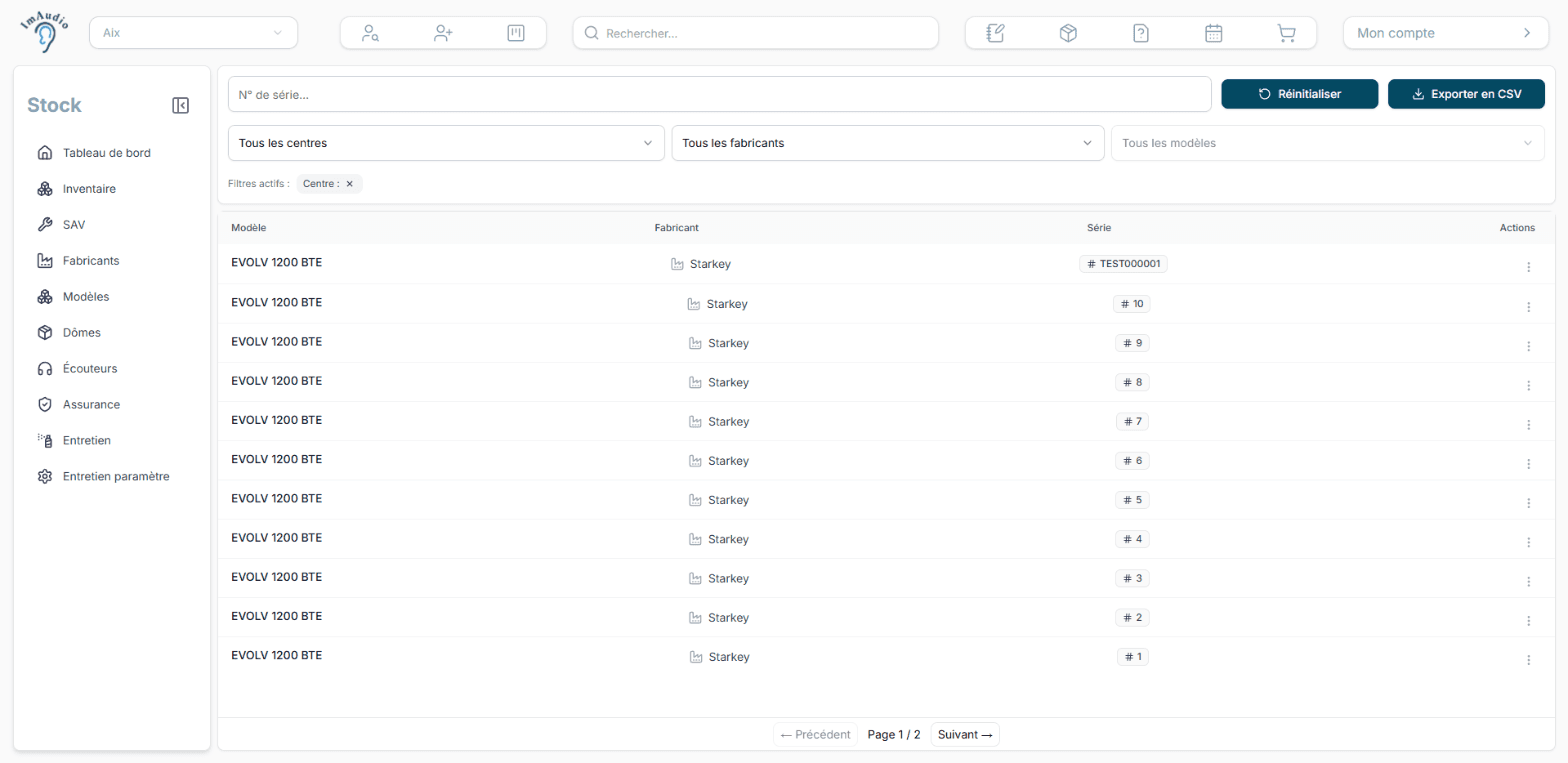Open actions menu for serial 10
The image size is (1568, 763).
pos(1528,307)
